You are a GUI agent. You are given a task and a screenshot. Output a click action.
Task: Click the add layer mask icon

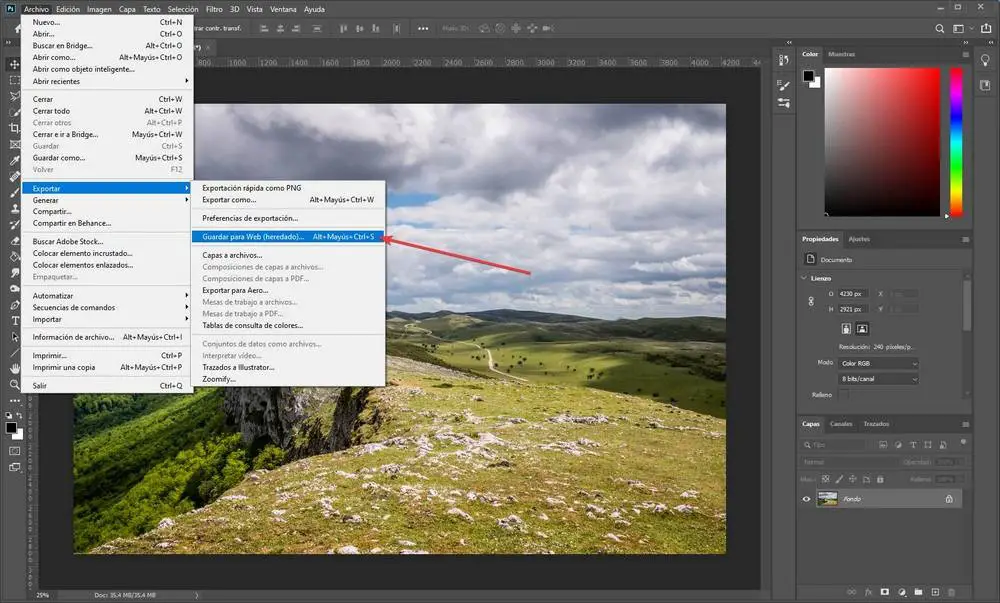[885, 592]
